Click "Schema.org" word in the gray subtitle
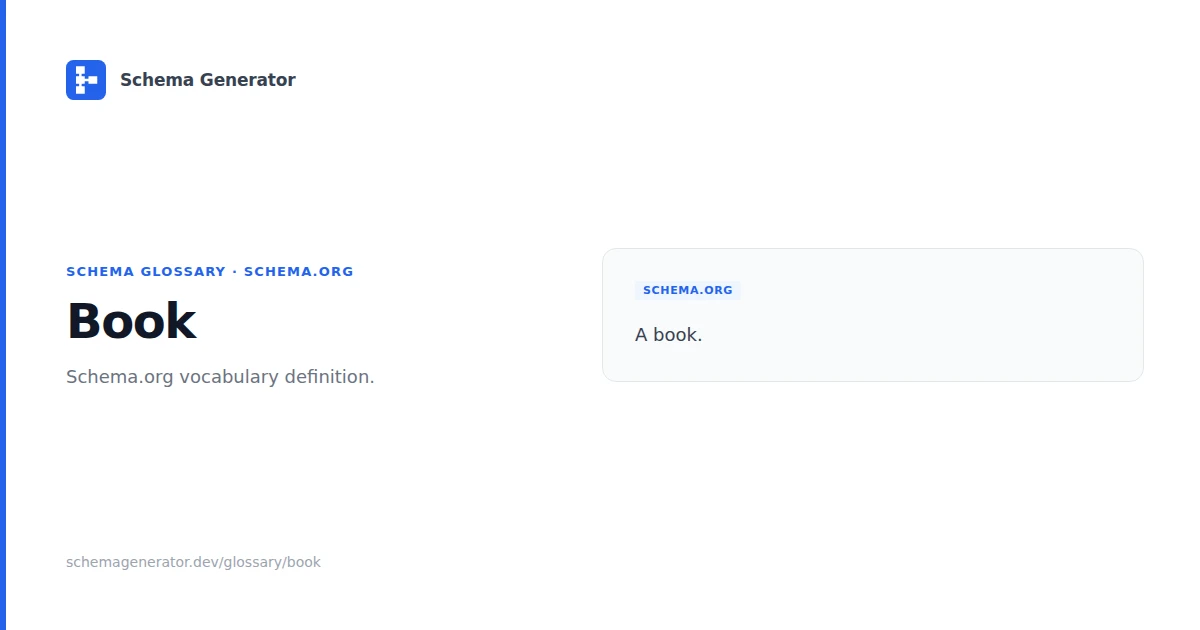 tap(120, 377)
